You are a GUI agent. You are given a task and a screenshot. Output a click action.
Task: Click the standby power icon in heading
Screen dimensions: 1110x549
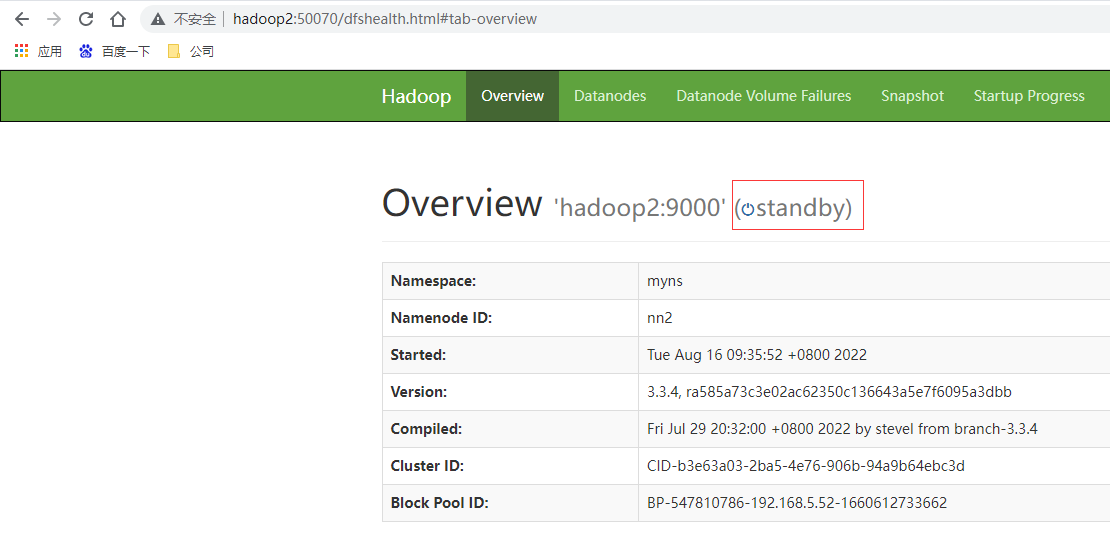click(x=748, y=209)
